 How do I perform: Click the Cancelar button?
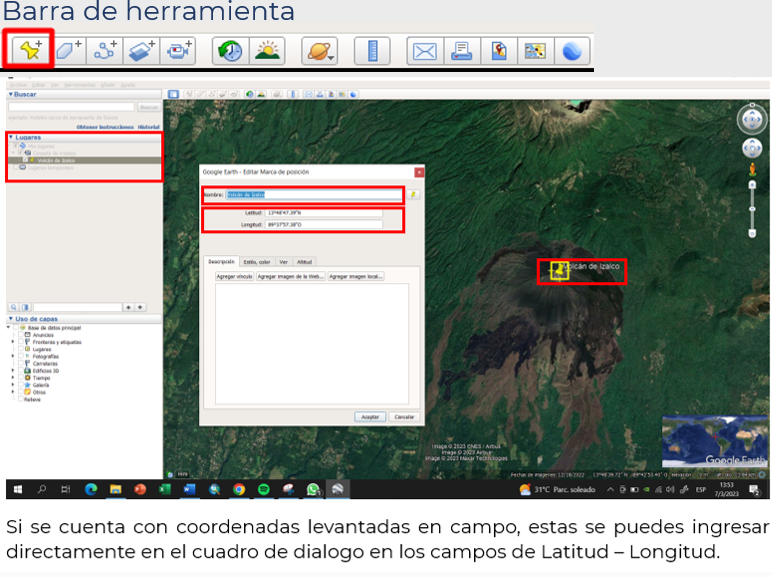point(403,416)
